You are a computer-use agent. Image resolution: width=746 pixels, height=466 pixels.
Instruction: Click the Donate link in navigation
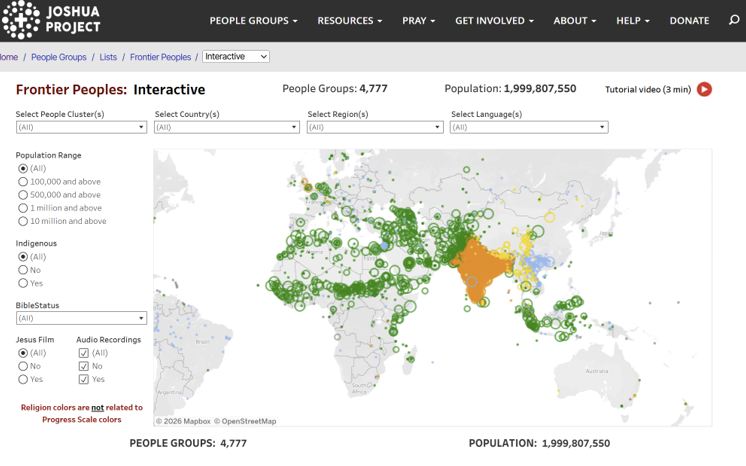689,21
